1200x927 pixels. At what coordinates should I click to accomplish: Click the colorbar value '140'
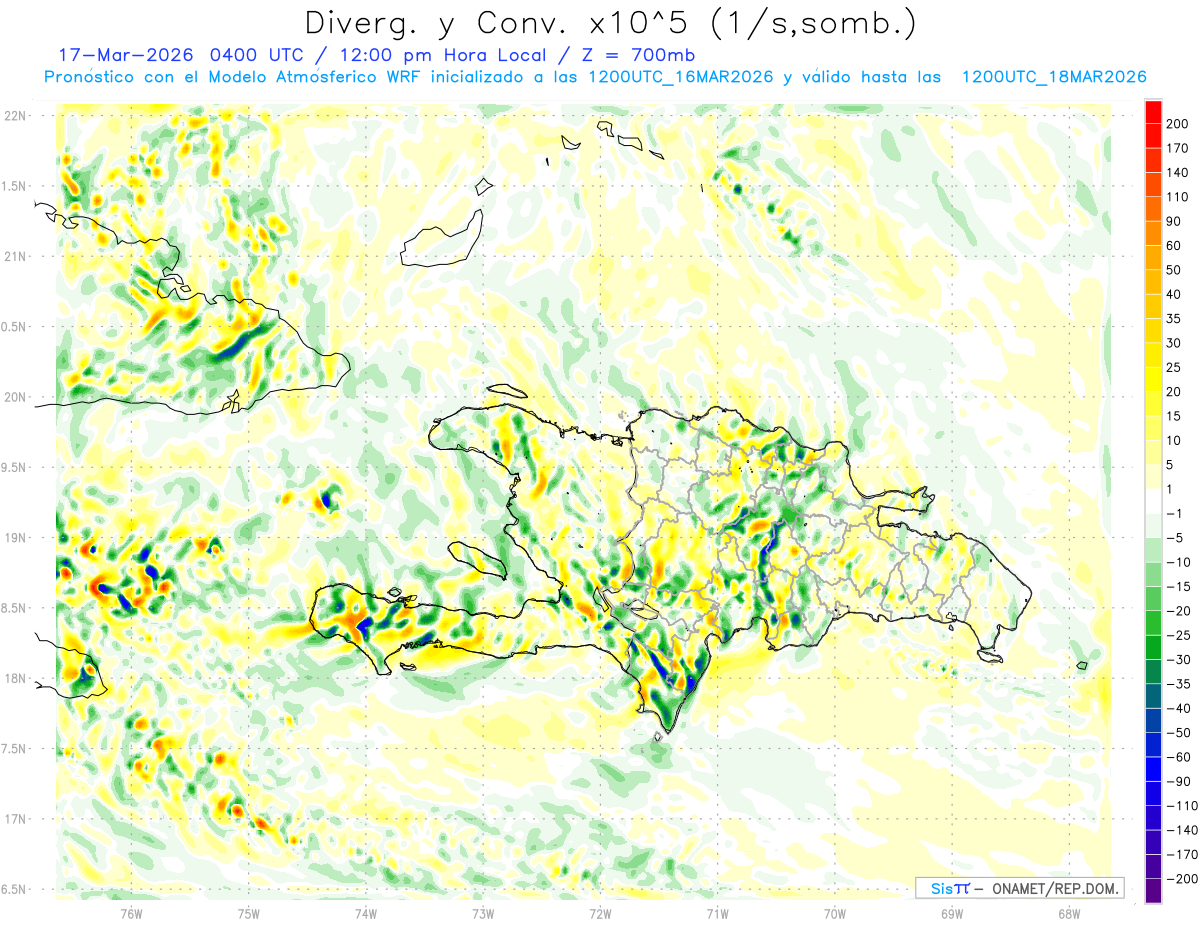click(1179, 172)
